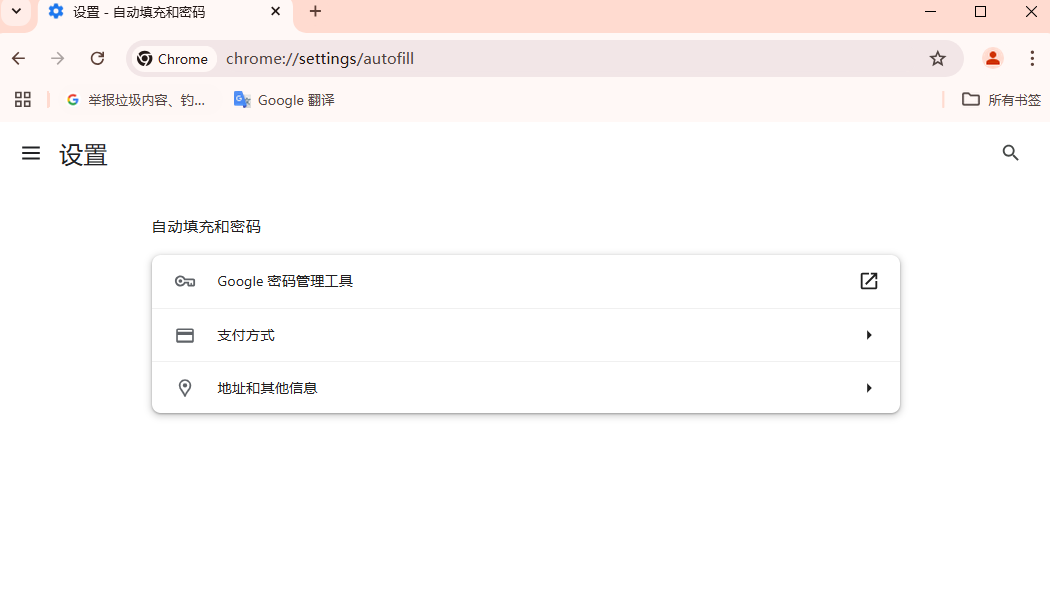Open the 举报垃圾内容 bookmark

[x=136, y=100]
